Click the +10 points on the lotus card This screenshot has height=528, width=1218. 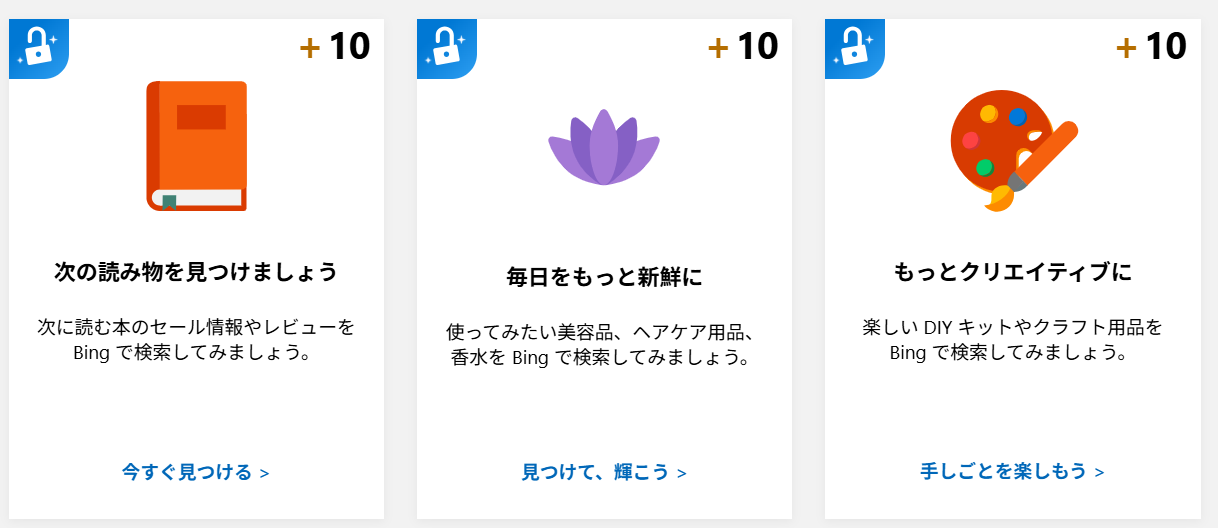(743, 46)
